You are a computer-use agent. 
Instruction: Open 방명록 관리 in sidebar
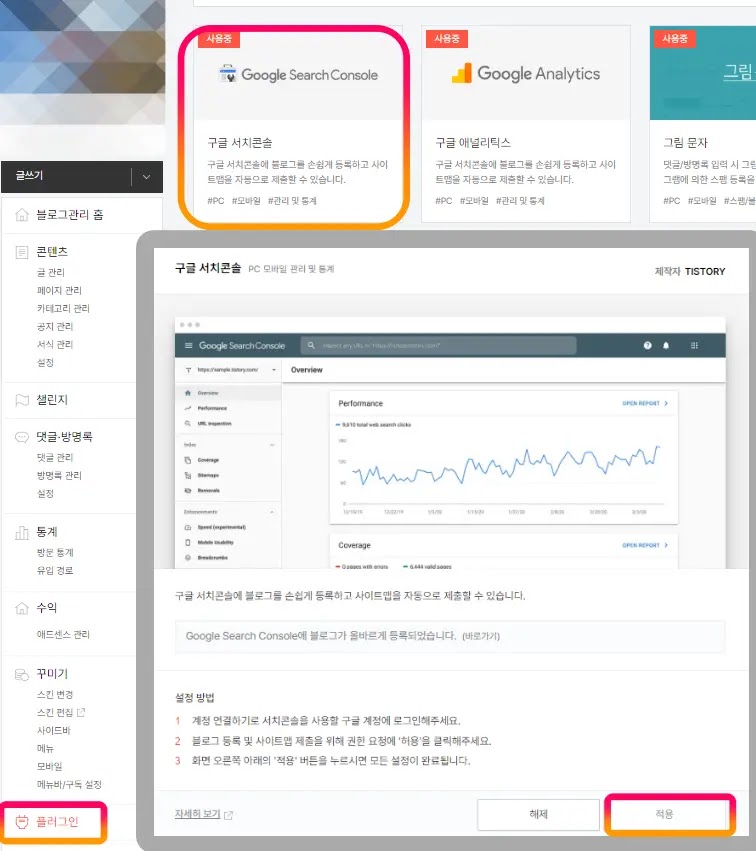tap(59, 475)
